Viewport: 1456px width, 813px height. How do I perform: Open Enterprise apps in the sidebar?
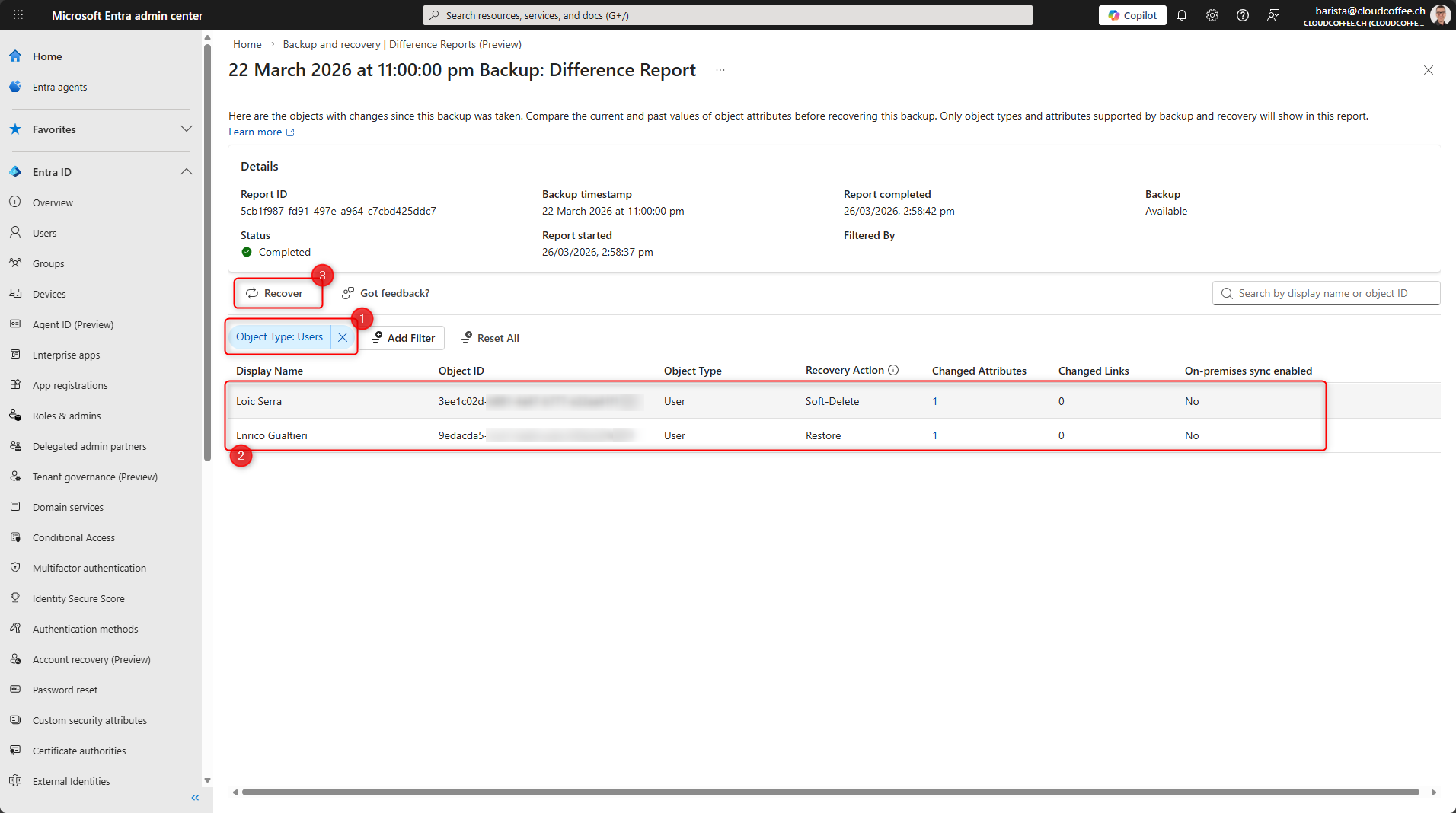(66, 355)
